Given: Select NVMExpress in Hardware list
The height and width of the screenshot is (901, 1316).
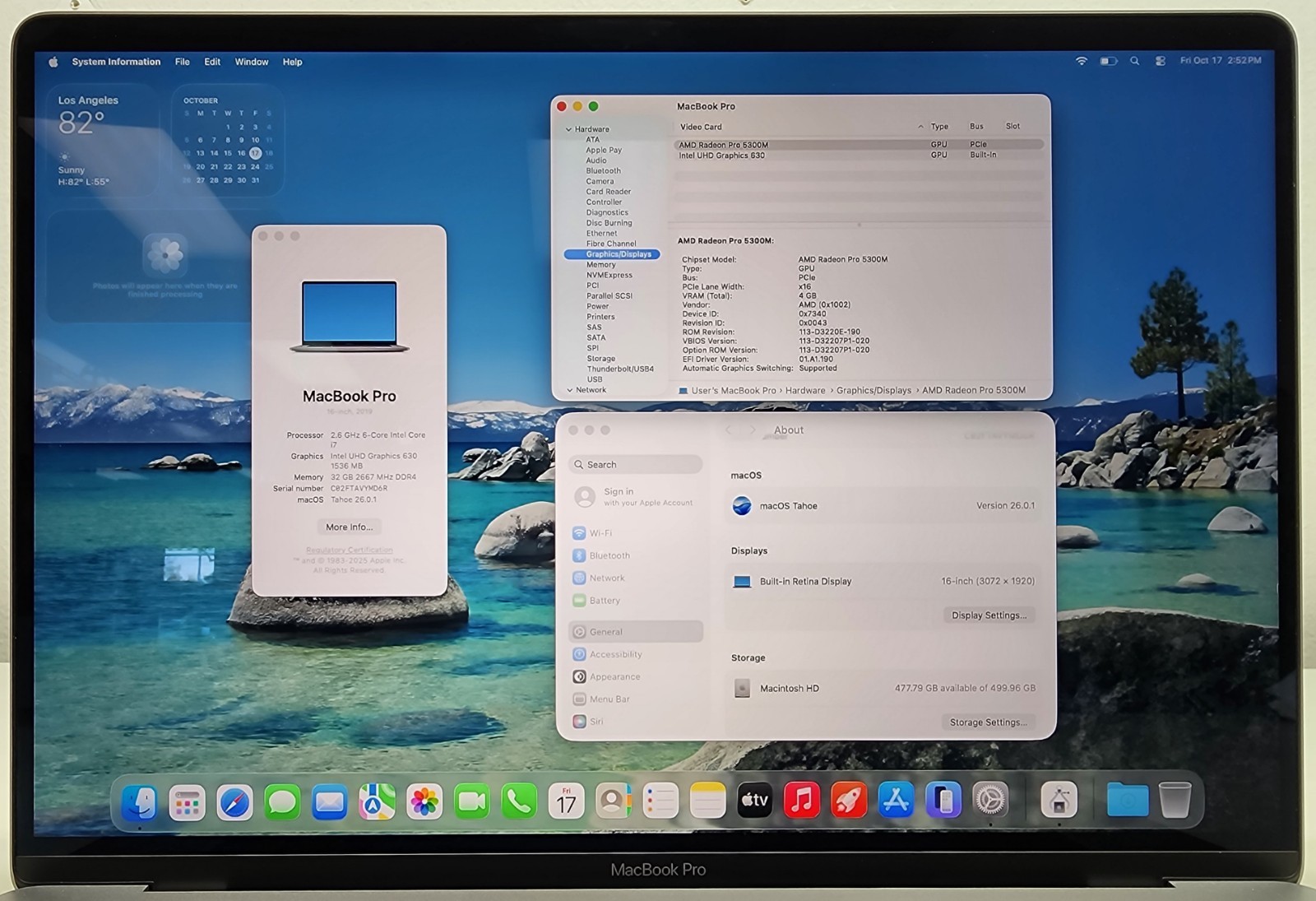Looking at the screenshot, I should 609,276.
